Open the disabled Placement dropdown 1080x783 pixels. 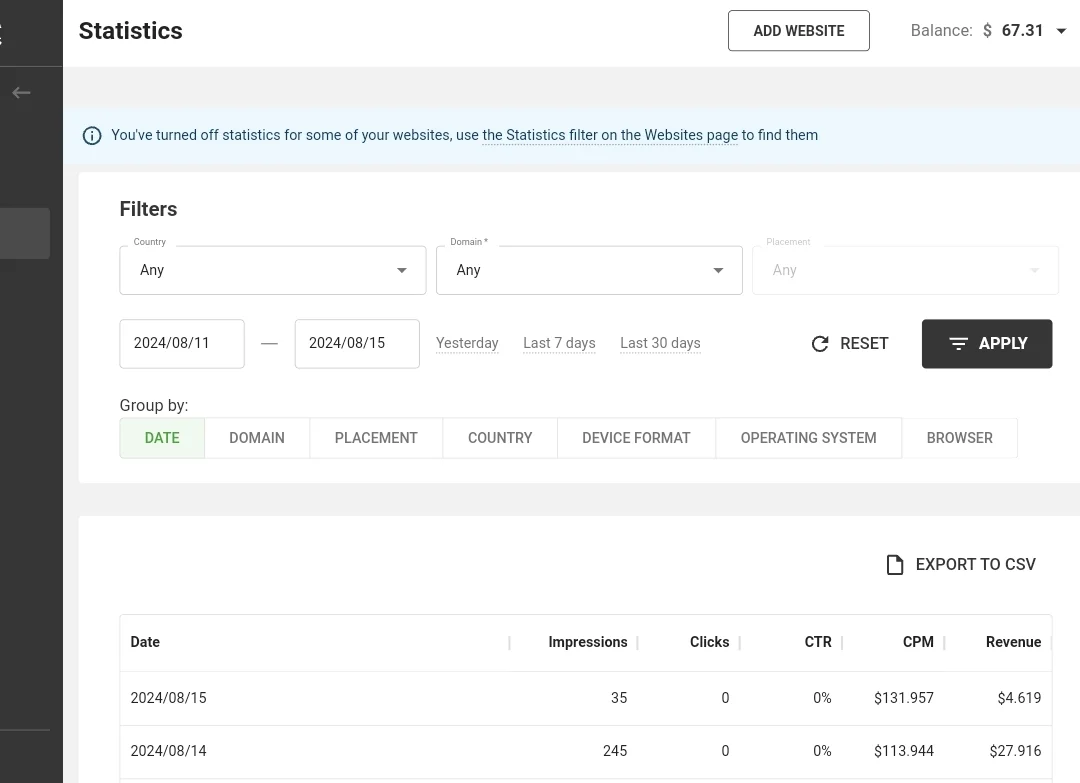click(x=905, y=270)
